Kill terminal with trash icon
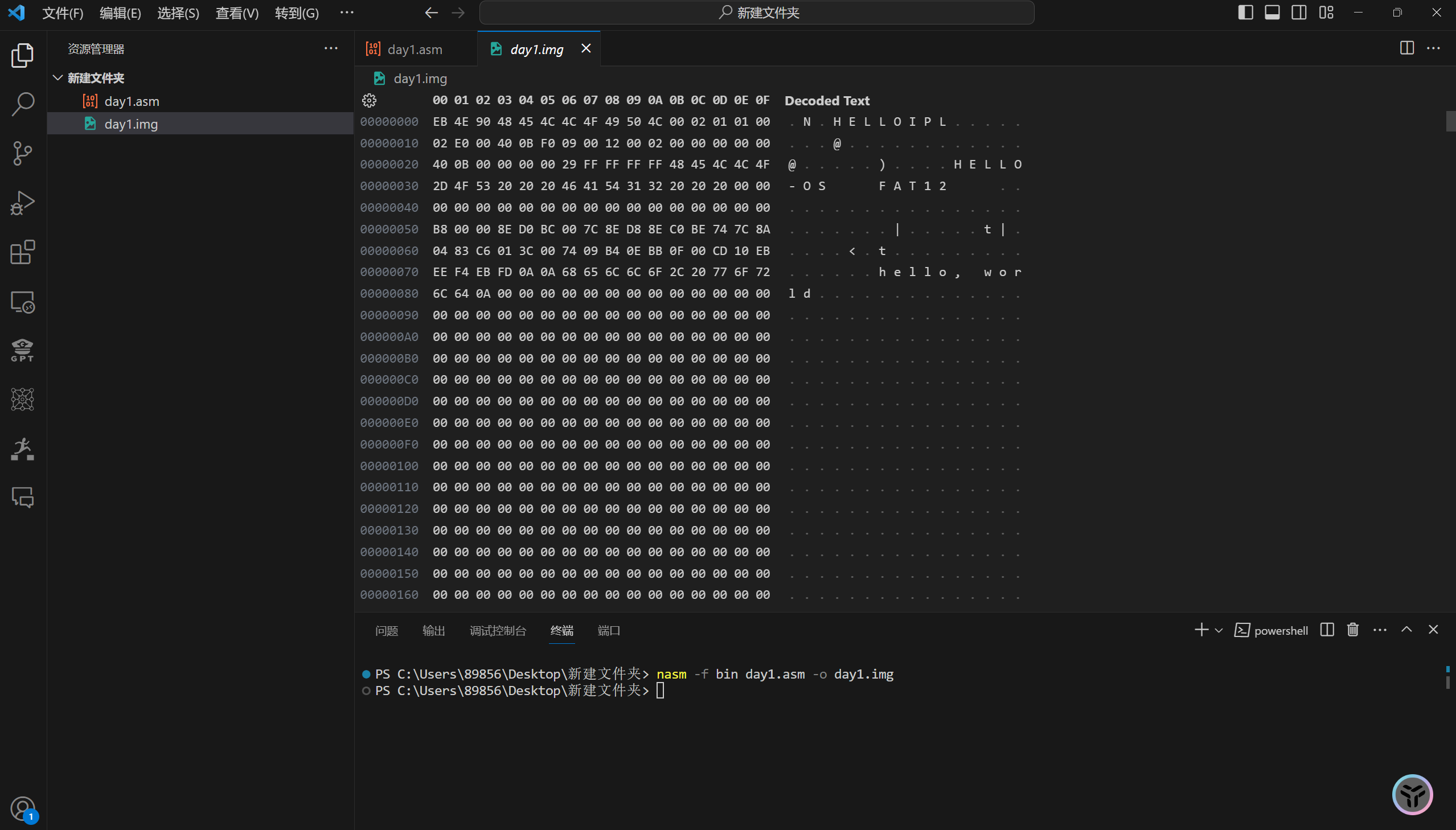 pyautogui.click(x=1353, y=630)
